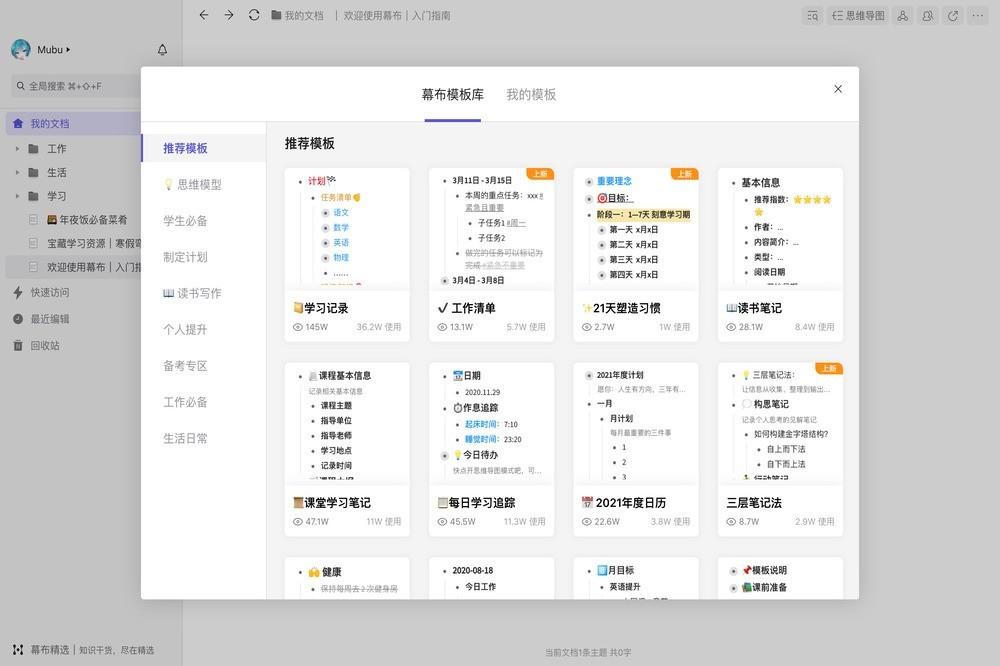Open 制定计划 template category
This screenshot has height=666, width=1000.
pyautogui.click(x=203, y=257)
